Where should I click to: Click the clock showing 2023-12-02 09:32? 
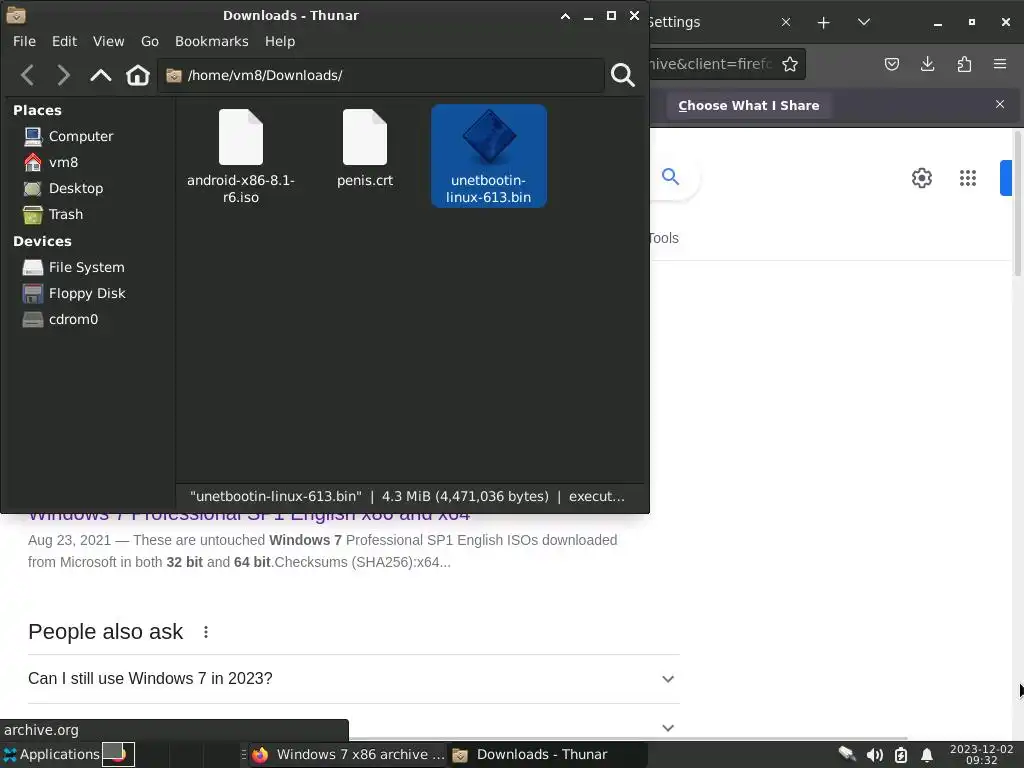coord(981,754)
